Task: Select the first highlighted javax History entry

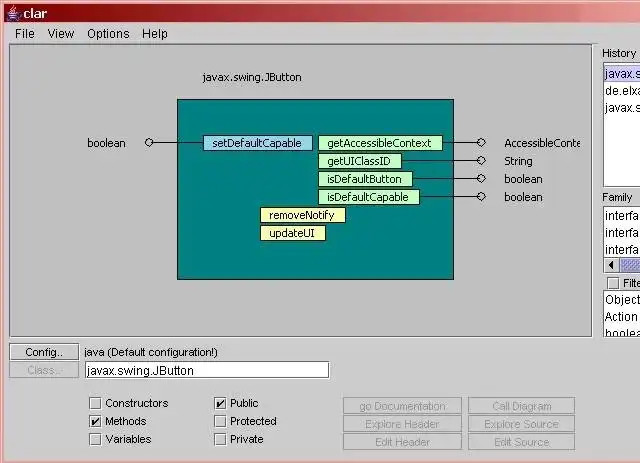Action: [x=622, y=74]
